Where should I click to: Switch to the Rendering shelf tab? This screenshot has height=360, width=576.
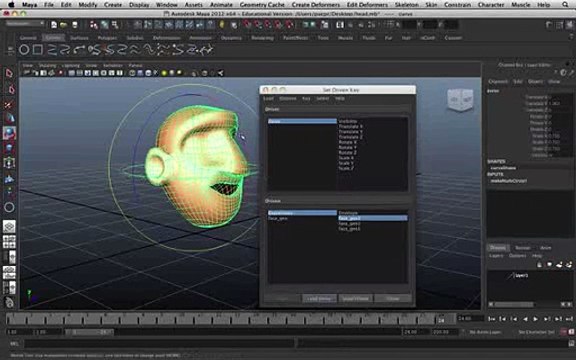262,38
